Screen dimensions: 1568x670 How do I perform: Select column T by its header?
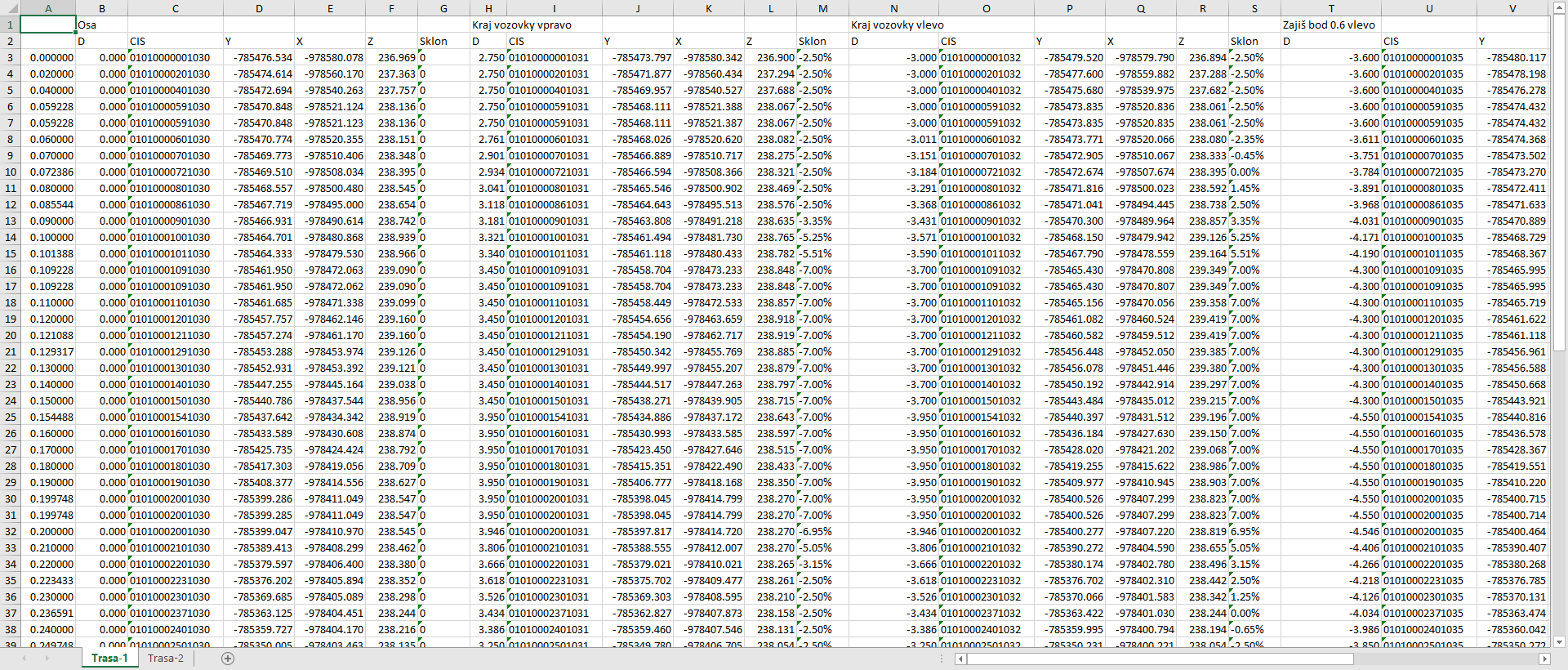pos(1331,8)
